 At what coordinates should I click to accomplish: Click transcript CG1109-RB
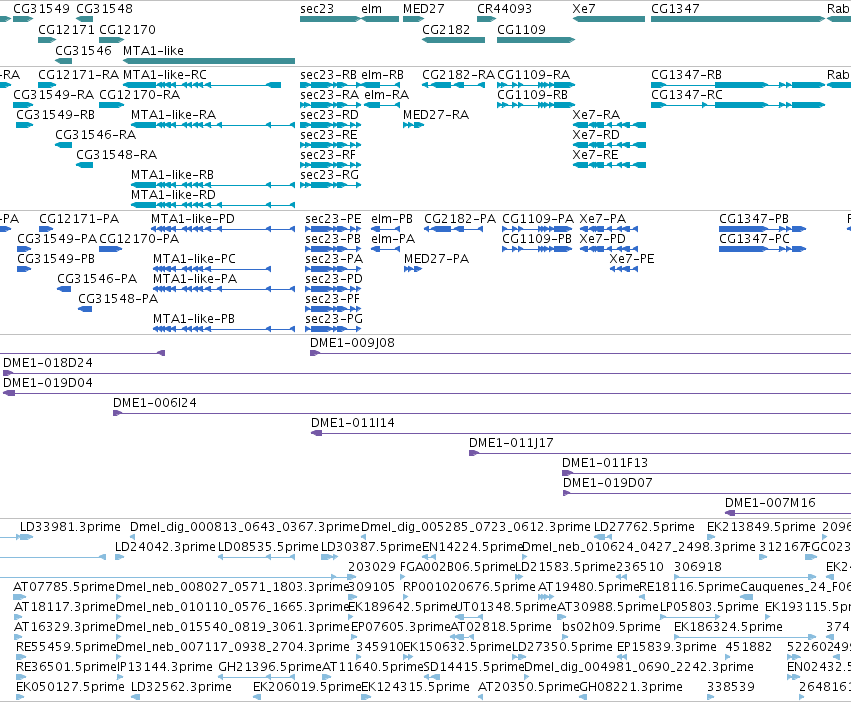click(536, 105)
